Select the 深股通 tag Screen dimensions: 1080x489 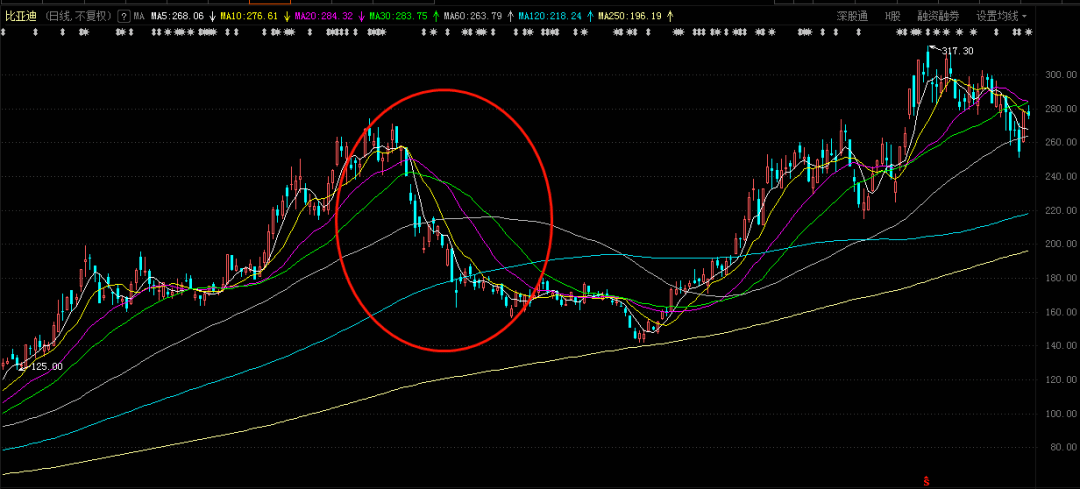point(852,16)
